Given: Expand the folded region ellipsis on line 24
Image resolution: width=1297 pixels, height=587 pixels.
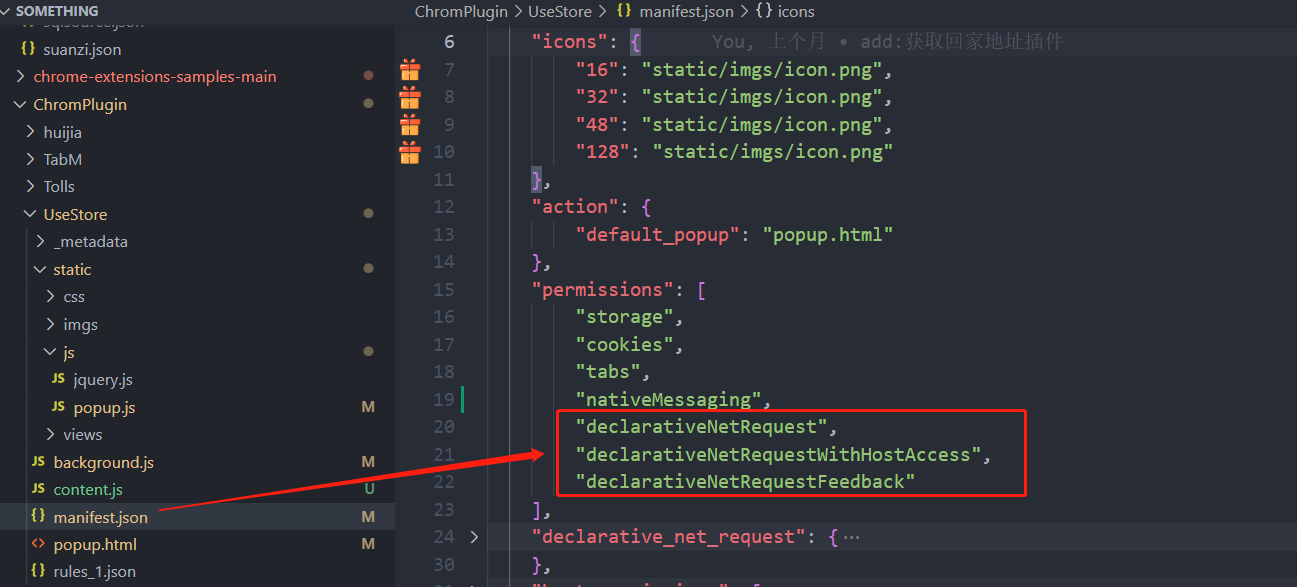Looking at the screenshot, I should pyautogui.click(x=853, y=536).
